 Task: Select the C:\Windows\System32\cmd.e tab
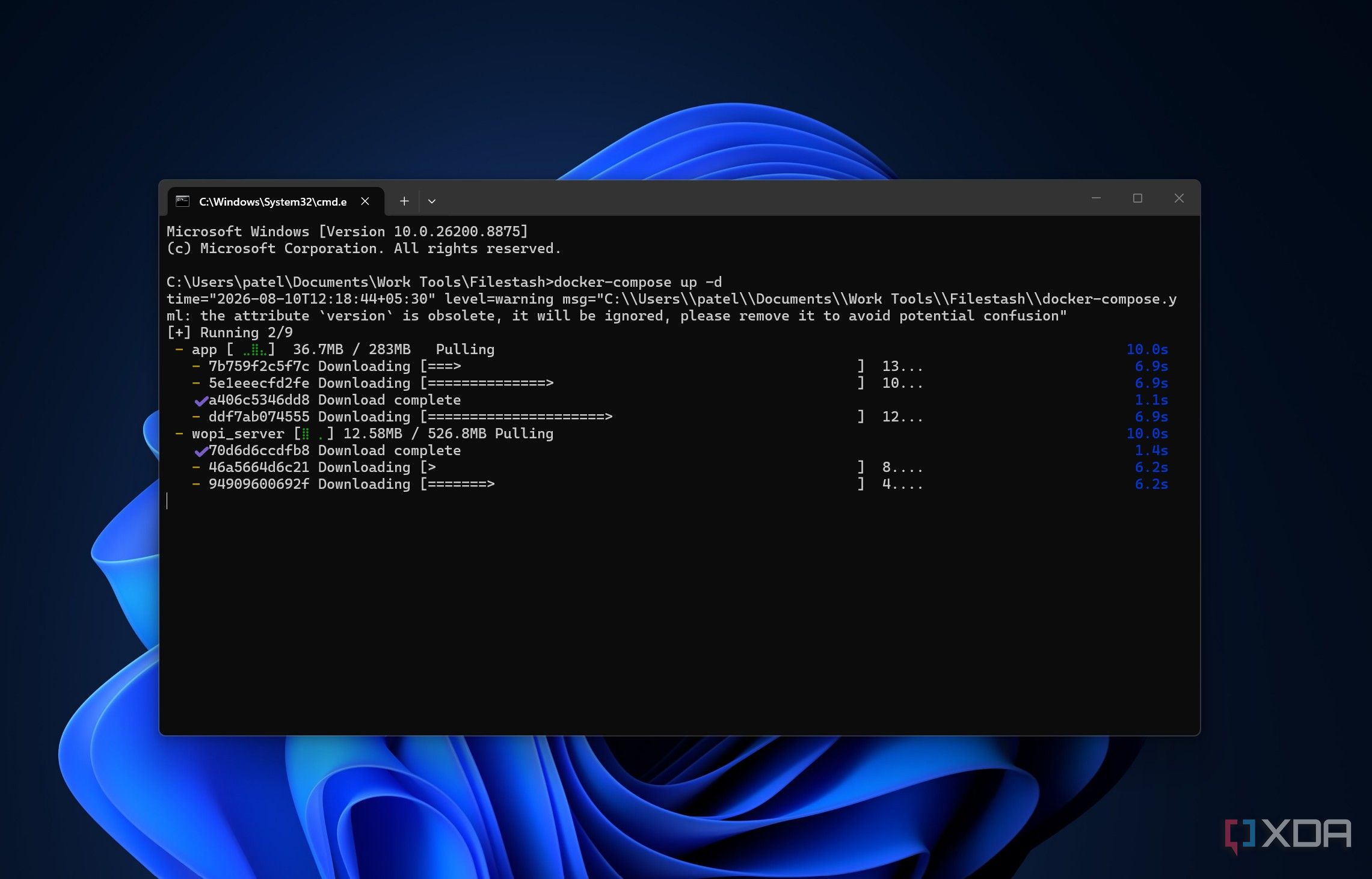(275, 201)
